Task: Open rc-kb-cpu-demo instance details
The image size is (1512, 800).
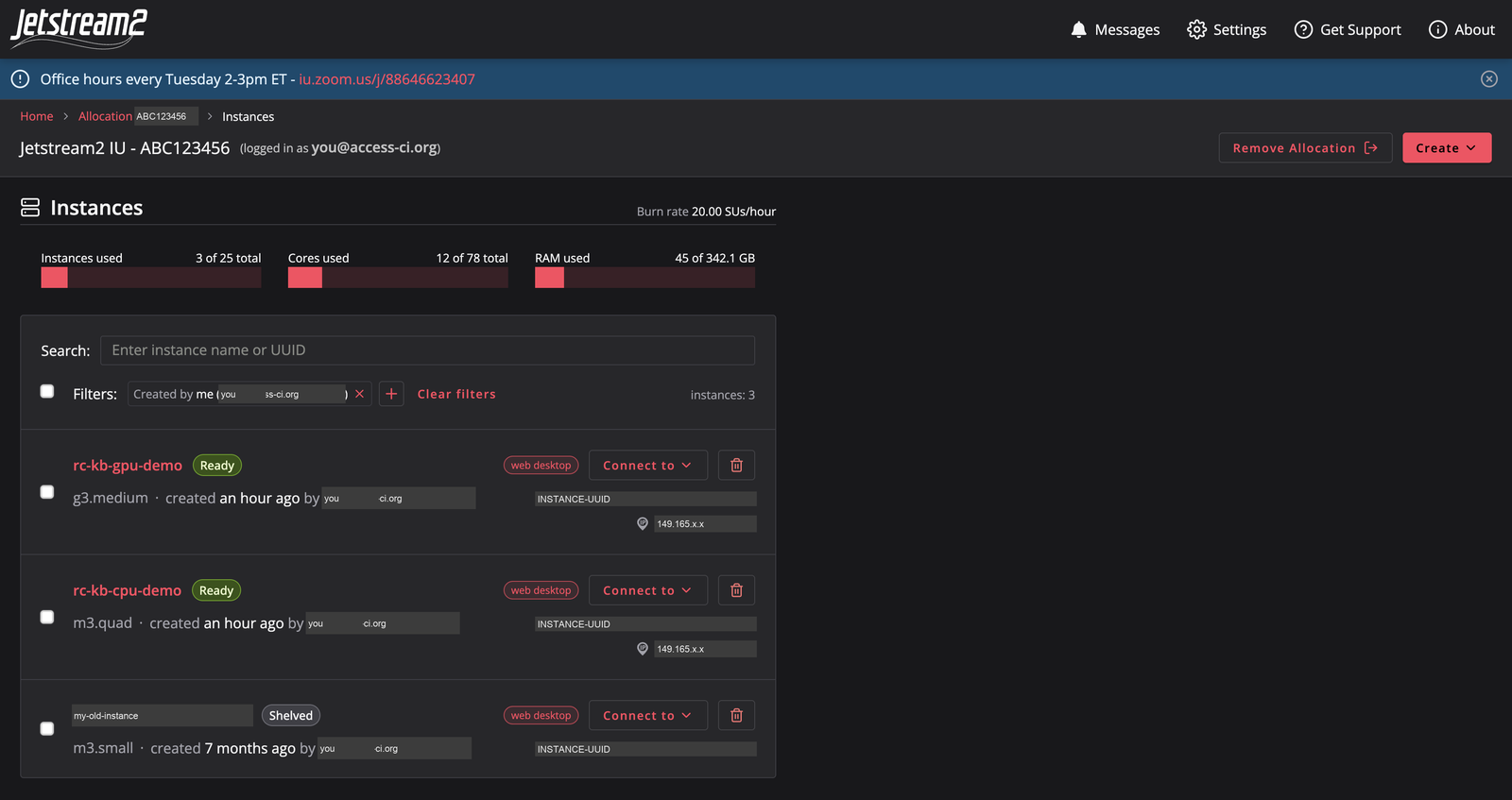Action: [128, 590]
